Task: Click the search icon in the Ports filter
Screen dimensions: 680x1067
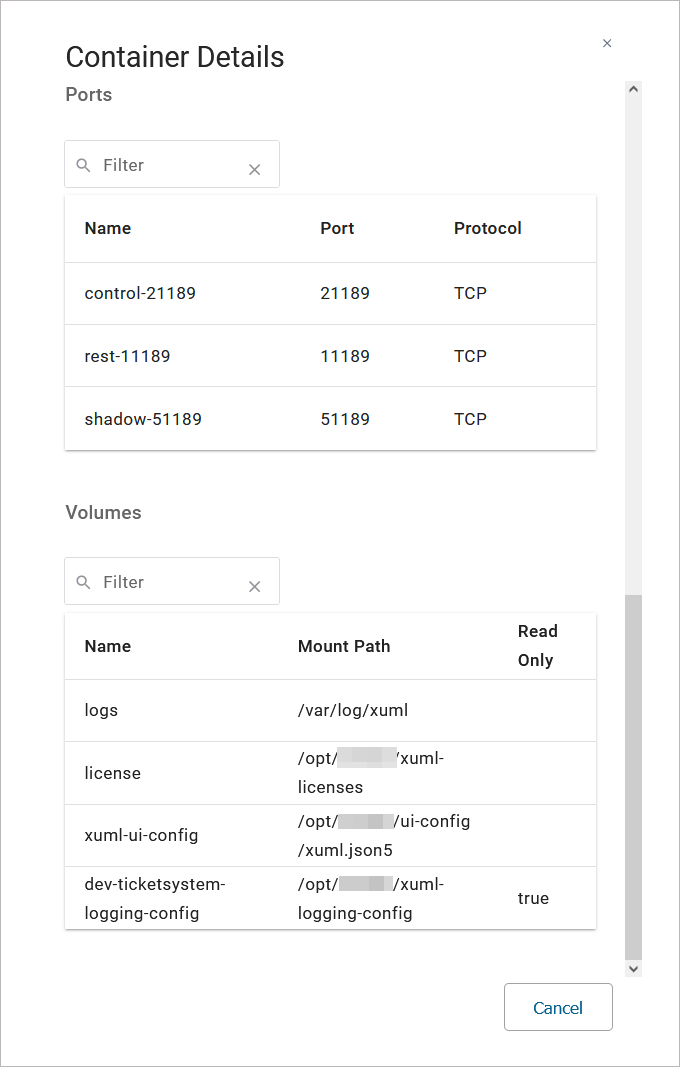Action: click(x=84, y=165)
